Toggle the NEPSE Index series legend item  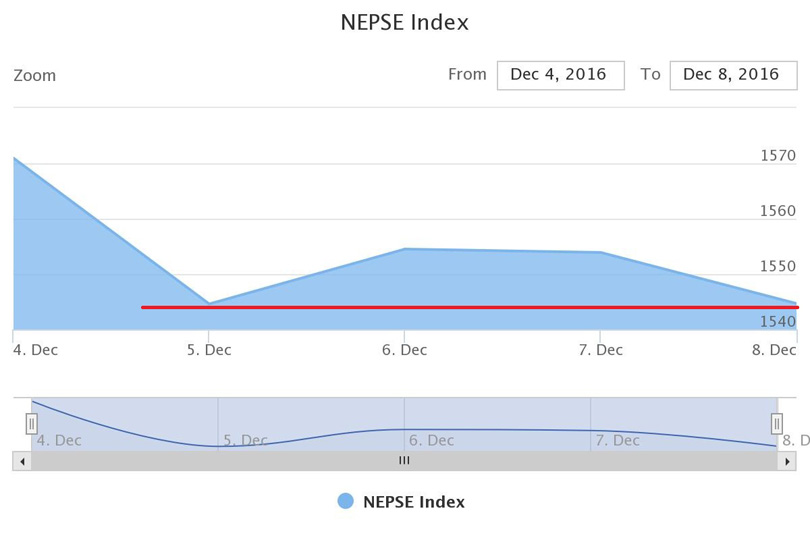pyautogui.click(x=401, y=501)
